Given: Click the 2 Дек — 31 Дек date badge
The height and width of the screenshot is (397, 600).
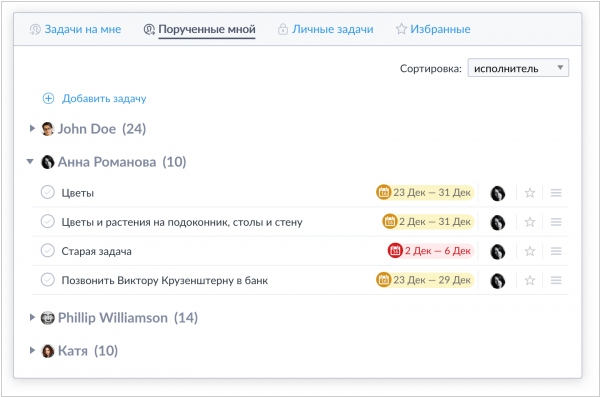Looking at the screenshot, I should [428, 222].
